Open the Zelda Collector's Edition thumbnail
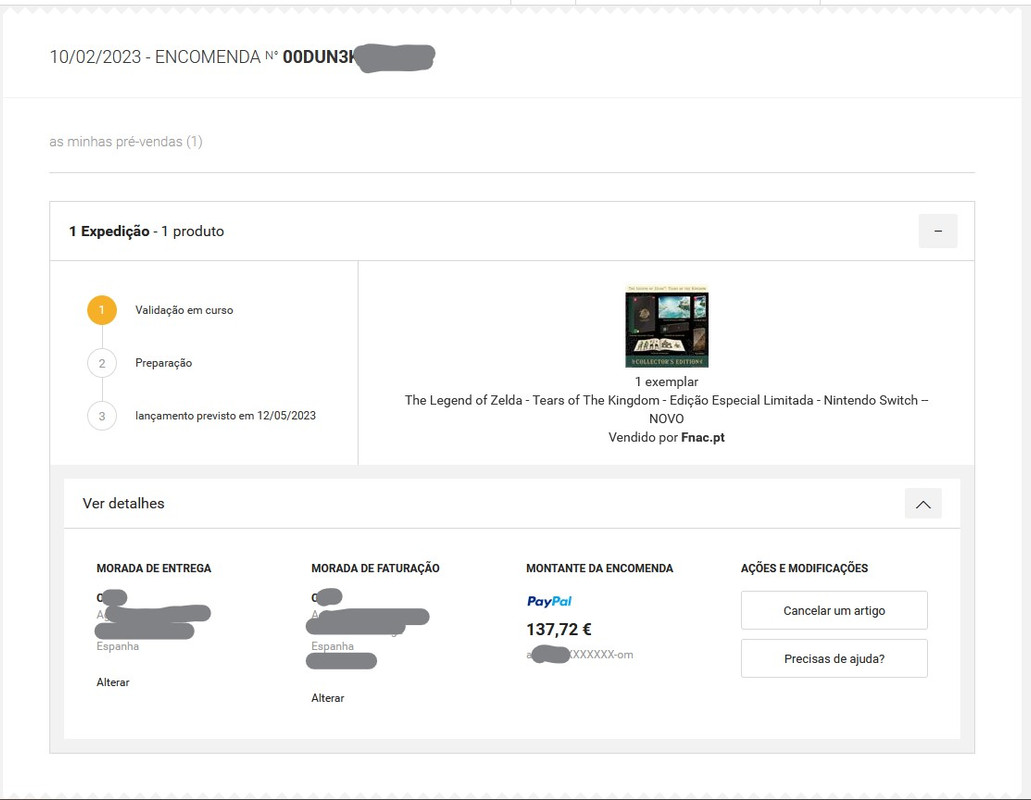Viewport: 1031px width, 800px height. point(667,326)
